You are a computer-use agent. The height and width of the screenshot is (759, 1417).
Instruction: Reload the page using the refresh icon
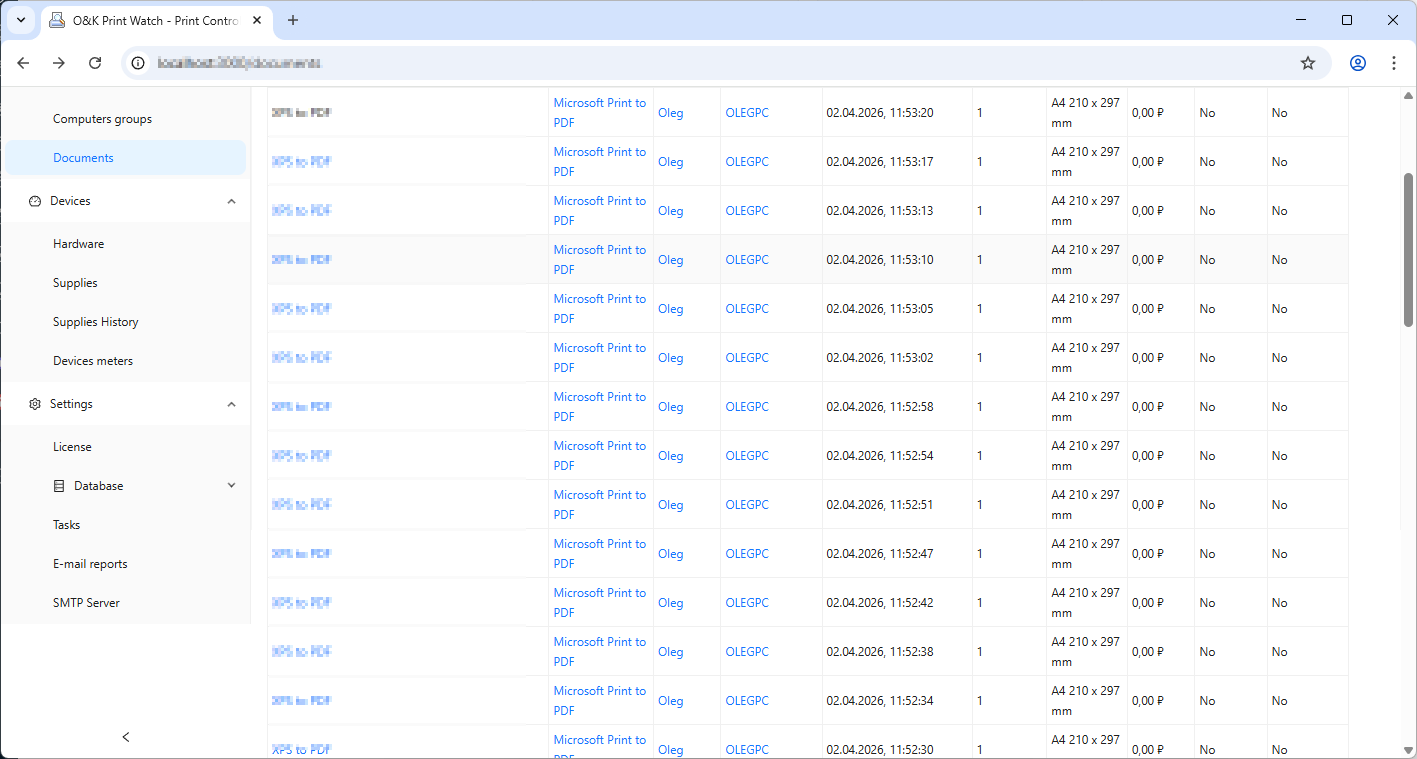(95, 63)
